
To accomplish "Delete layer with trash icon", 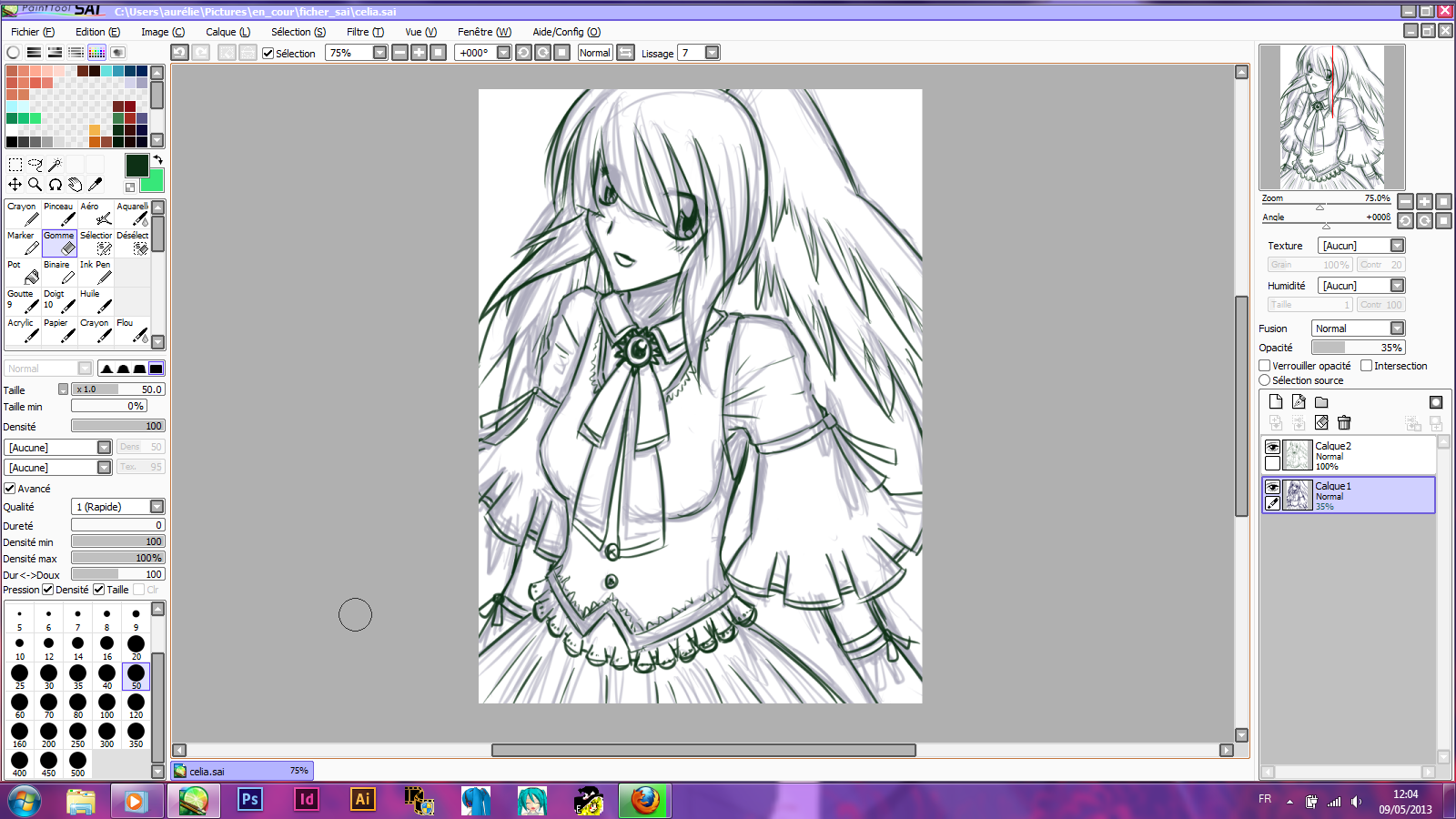I will click(1344, 422).
